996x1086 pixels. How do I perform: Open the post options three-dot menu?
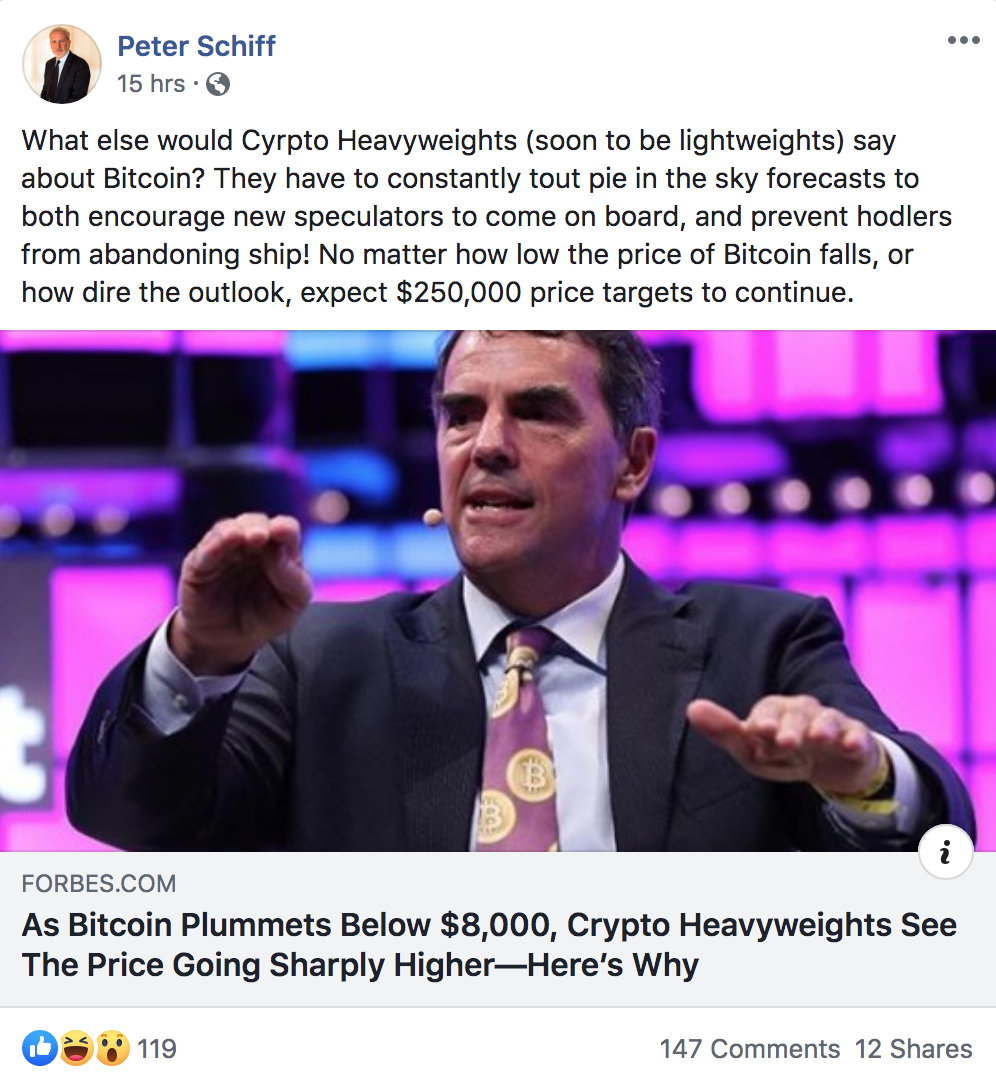[963, 40]
